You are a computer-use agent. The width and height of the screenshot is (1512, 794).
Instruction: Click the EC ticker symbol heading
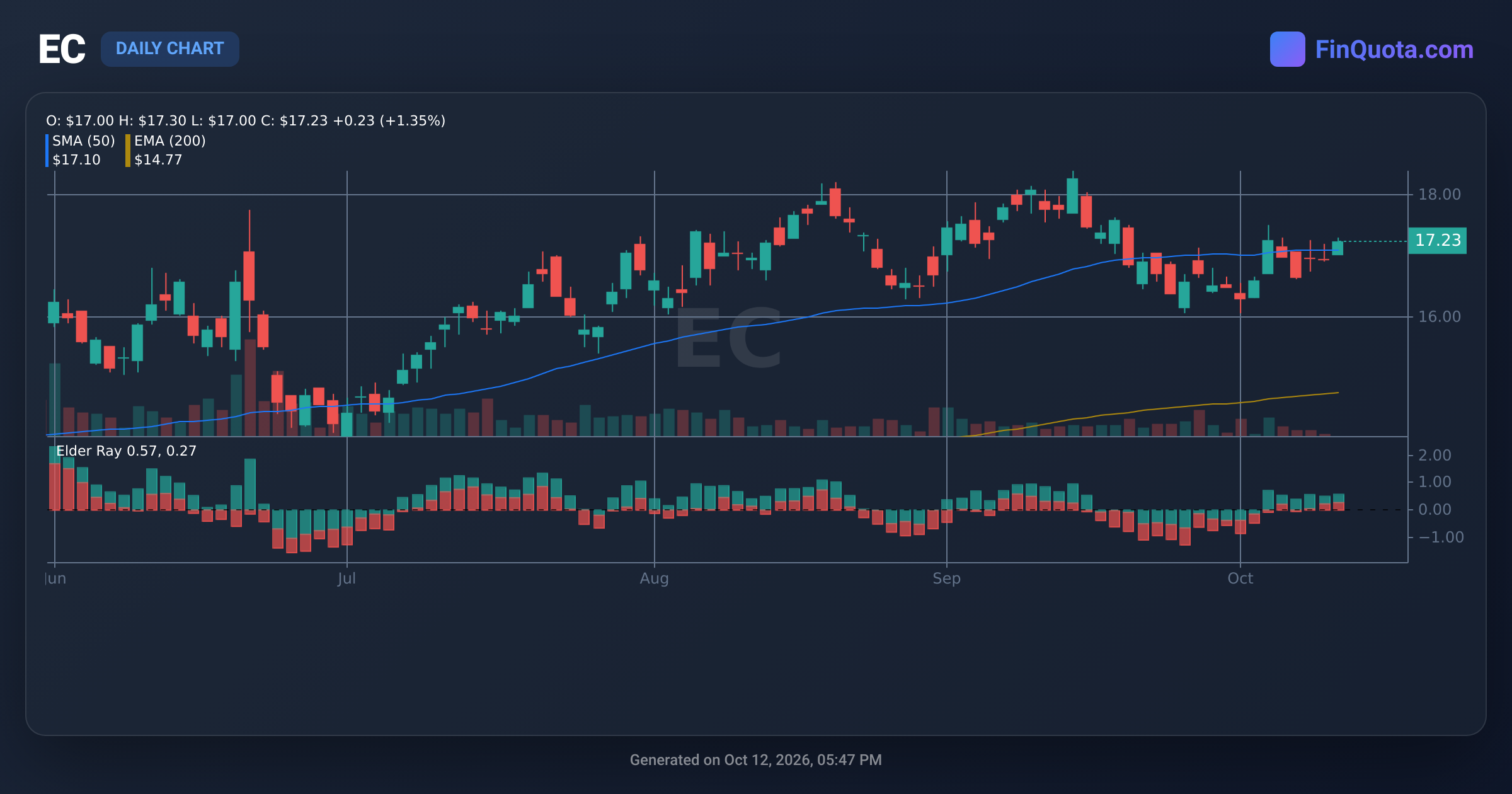click(x=62, y=49)
